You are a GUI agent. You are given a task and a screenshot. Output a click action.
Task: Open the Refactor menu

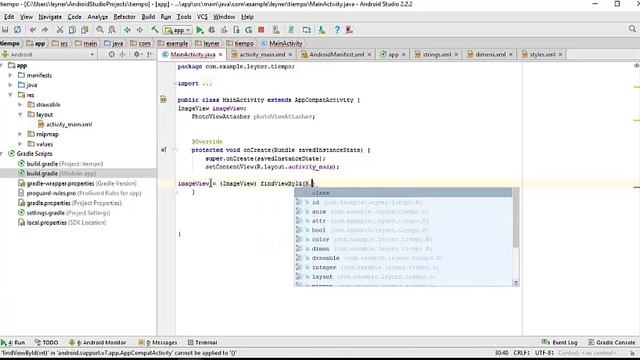coord(124,17)
